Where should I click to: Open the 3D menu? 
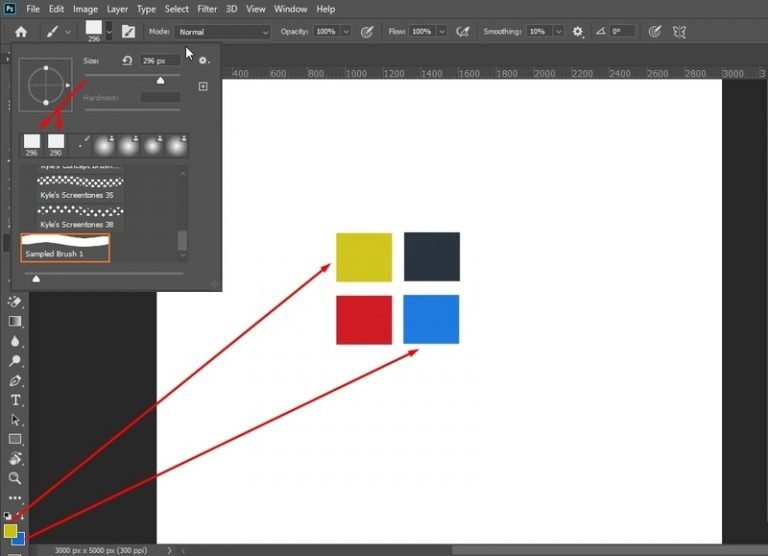coord(232,9)
